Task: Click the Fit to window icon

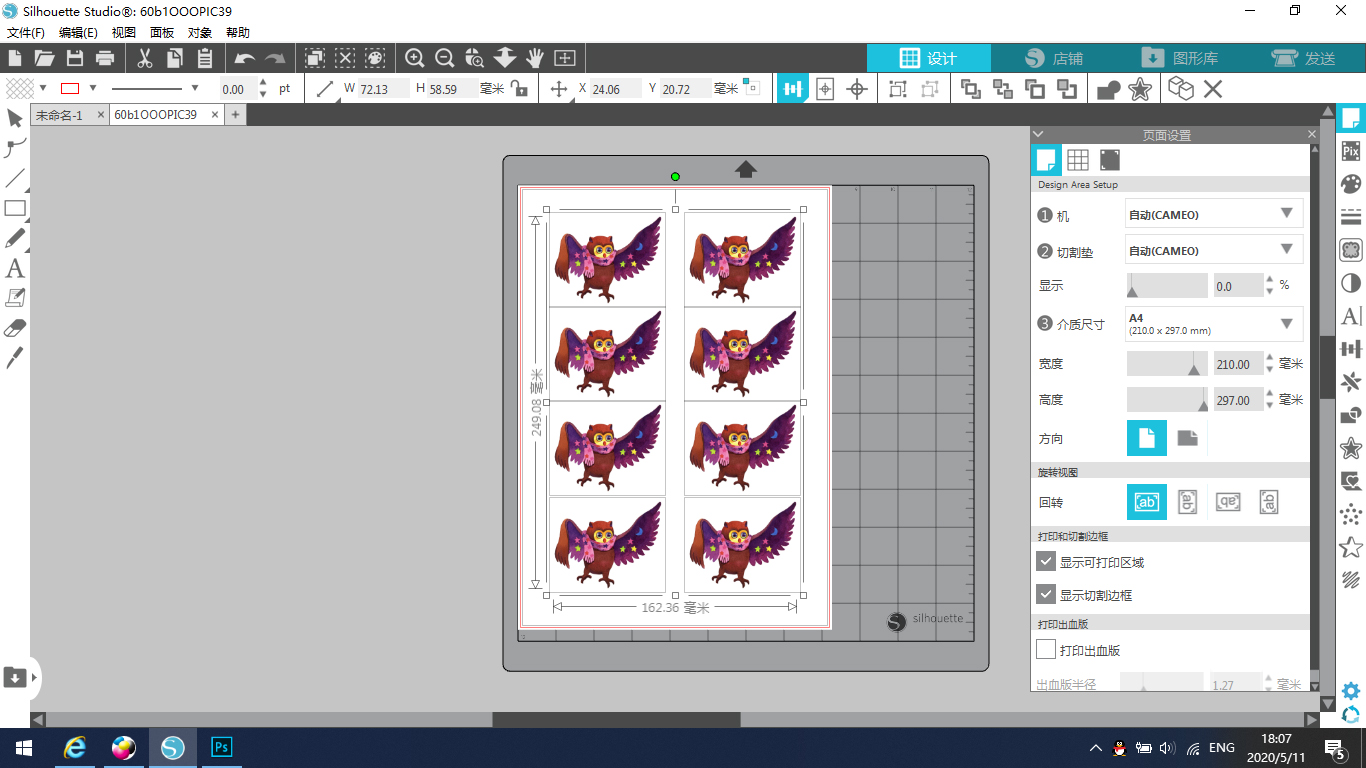Action: tap(565, 58)
